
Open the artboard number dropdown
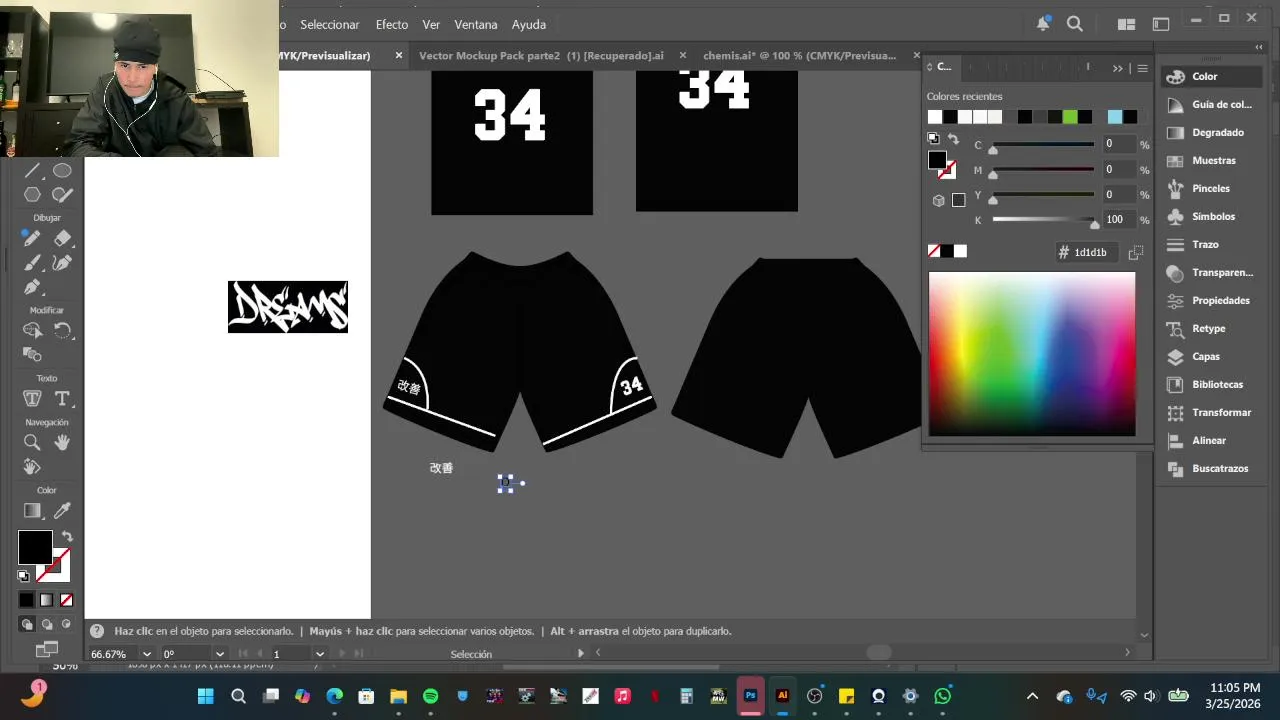pos(320,654)
